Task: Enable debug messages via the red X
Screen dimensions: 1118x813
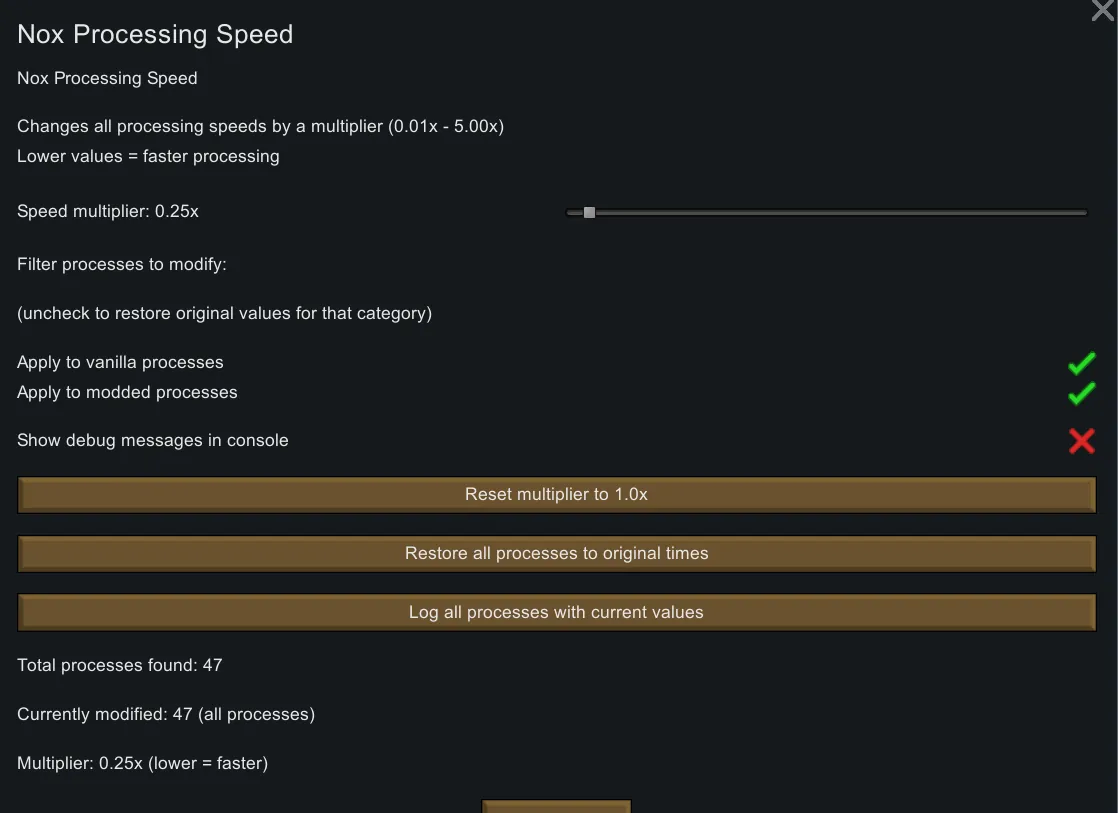Action: [1081, 441]
